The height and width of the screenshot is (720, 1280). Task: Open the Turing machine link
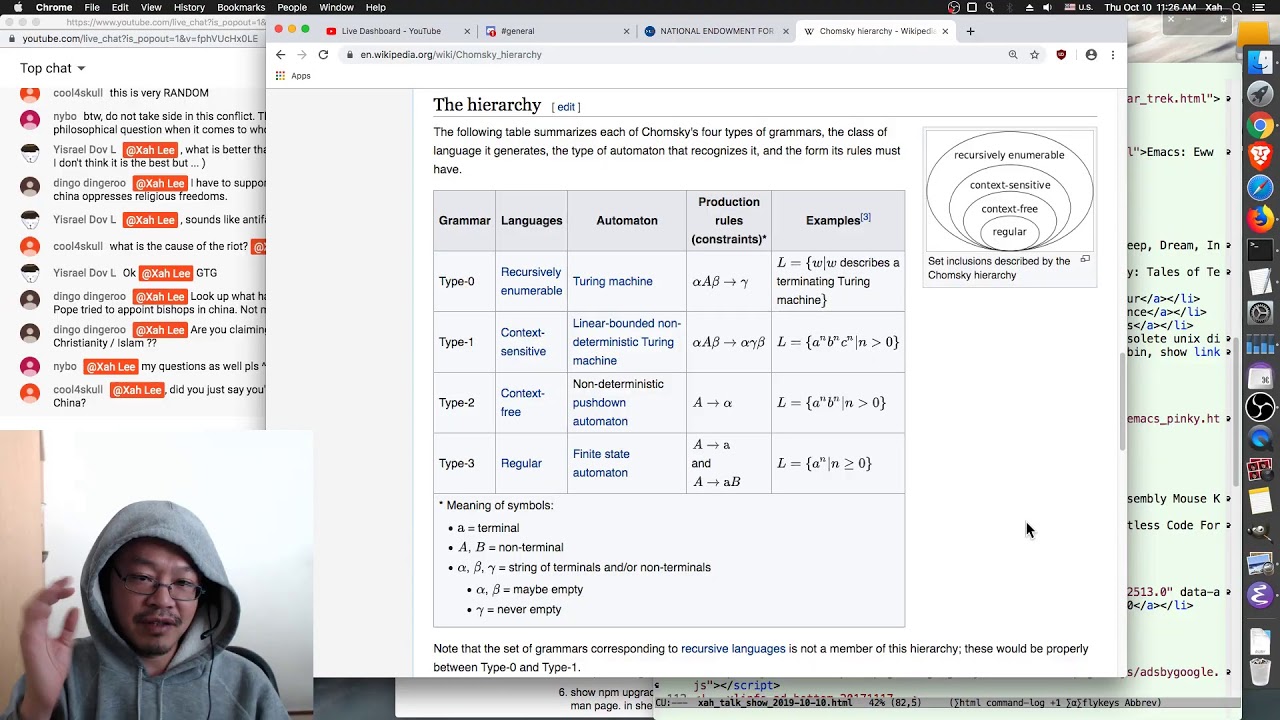(x=612, y=281)
